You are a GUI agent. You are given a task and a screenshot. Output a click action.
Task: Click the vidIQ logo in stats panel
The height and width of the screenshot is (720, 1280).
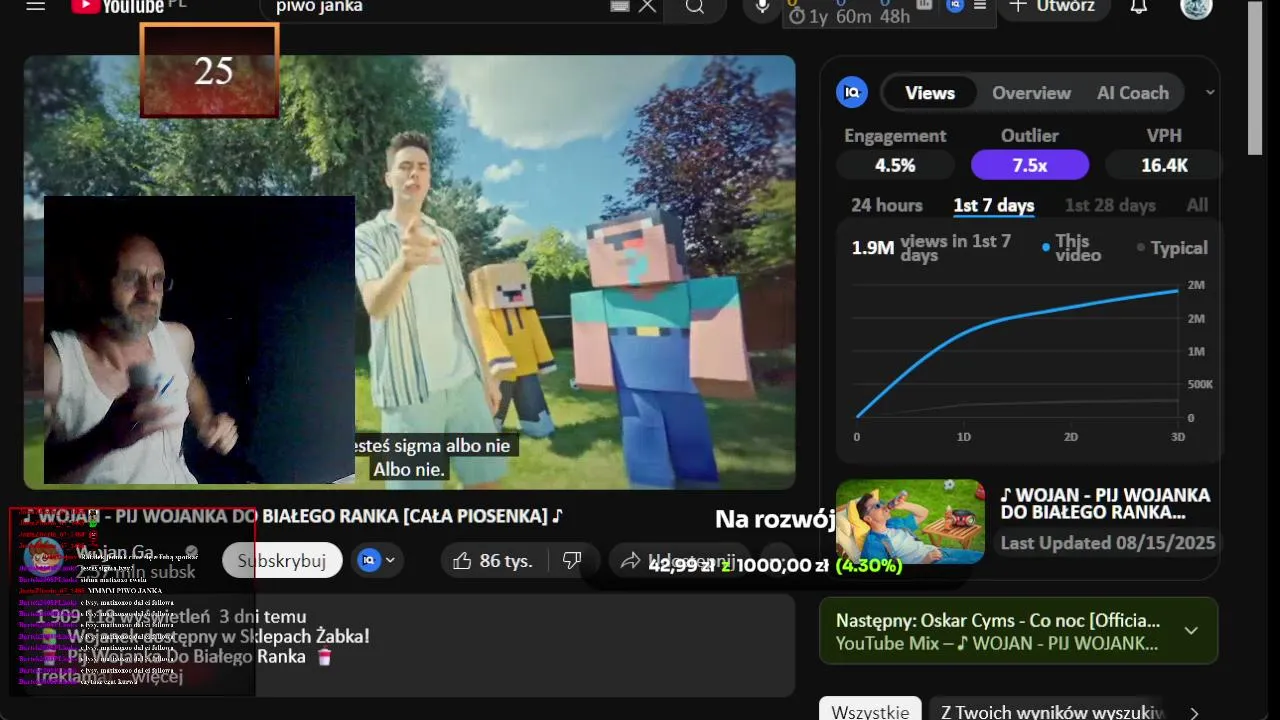point(852,92)
